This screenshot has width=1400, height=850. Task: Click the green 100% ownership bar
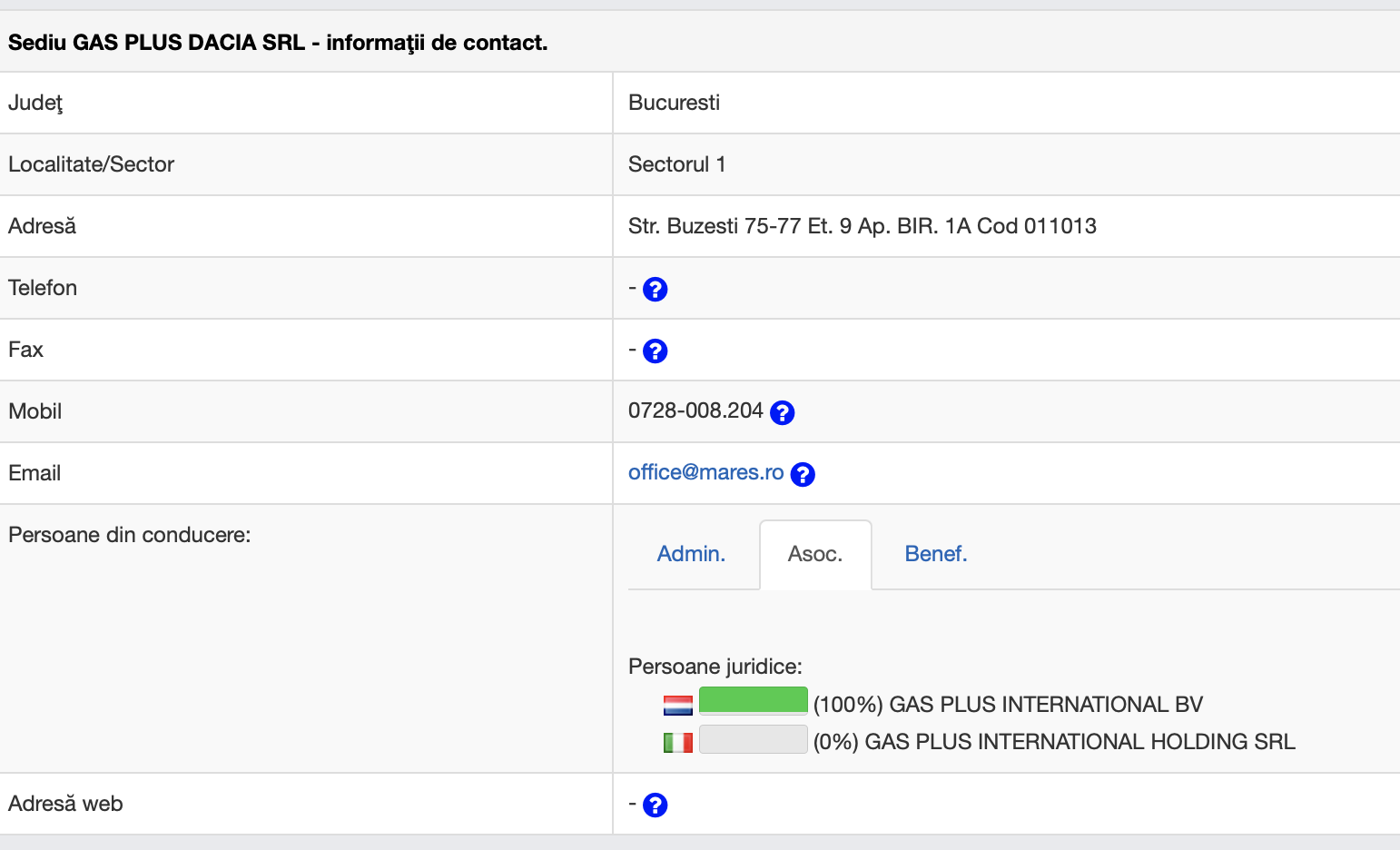pos(753,700)
